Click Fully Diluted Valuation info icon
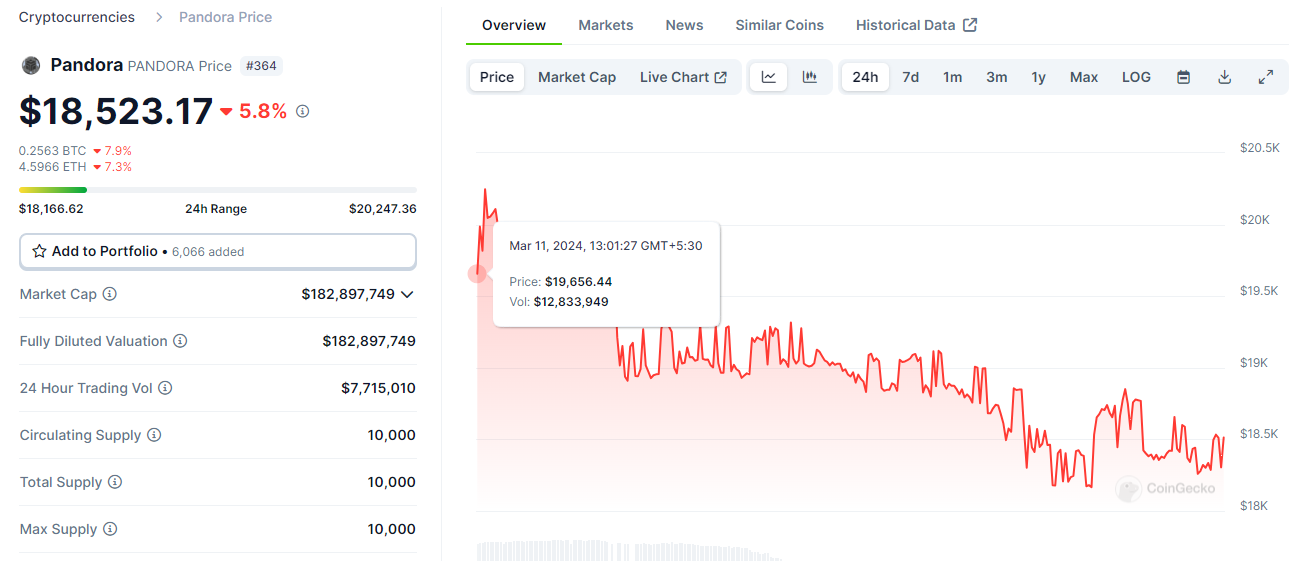 tap(180, 341)
